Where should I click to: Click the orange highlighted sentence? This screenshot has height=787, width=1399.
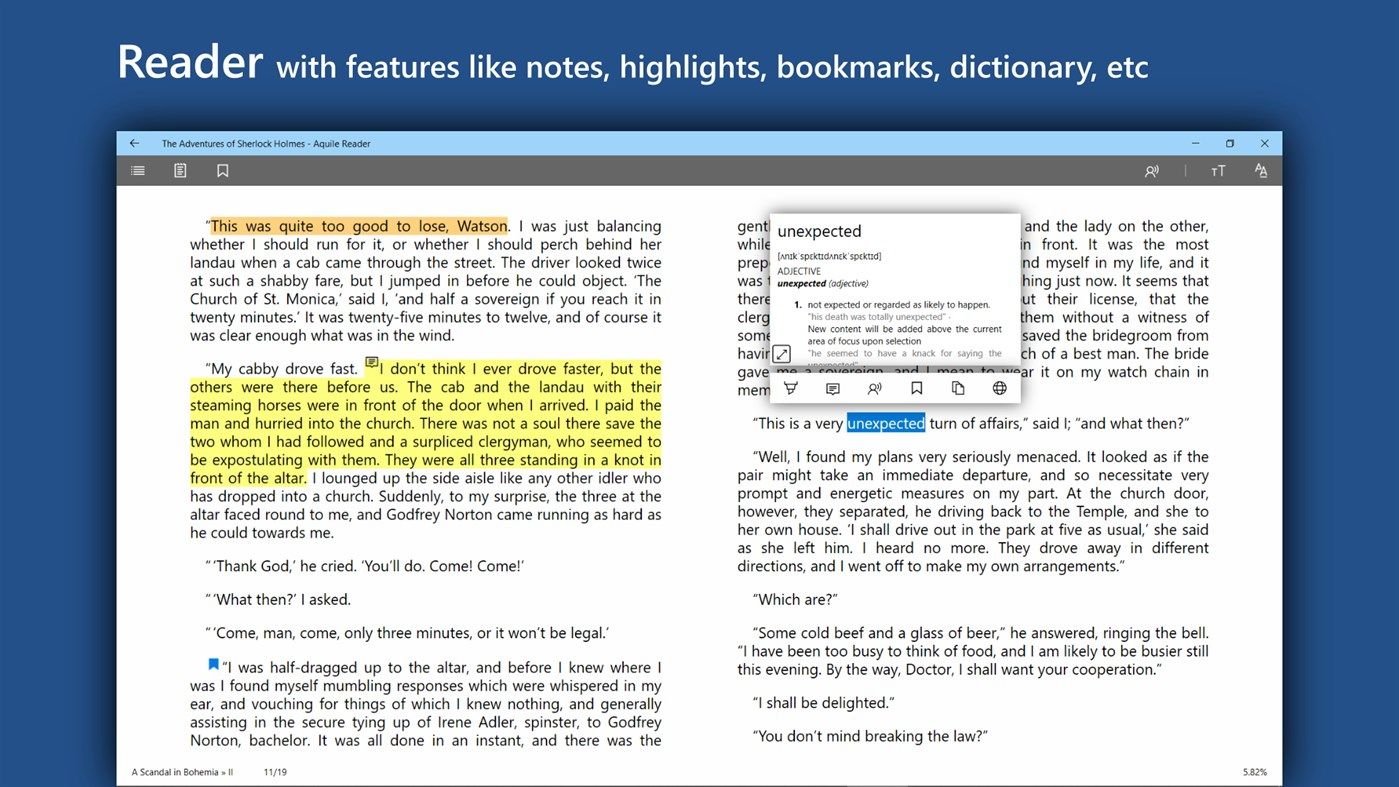(359, 226)
